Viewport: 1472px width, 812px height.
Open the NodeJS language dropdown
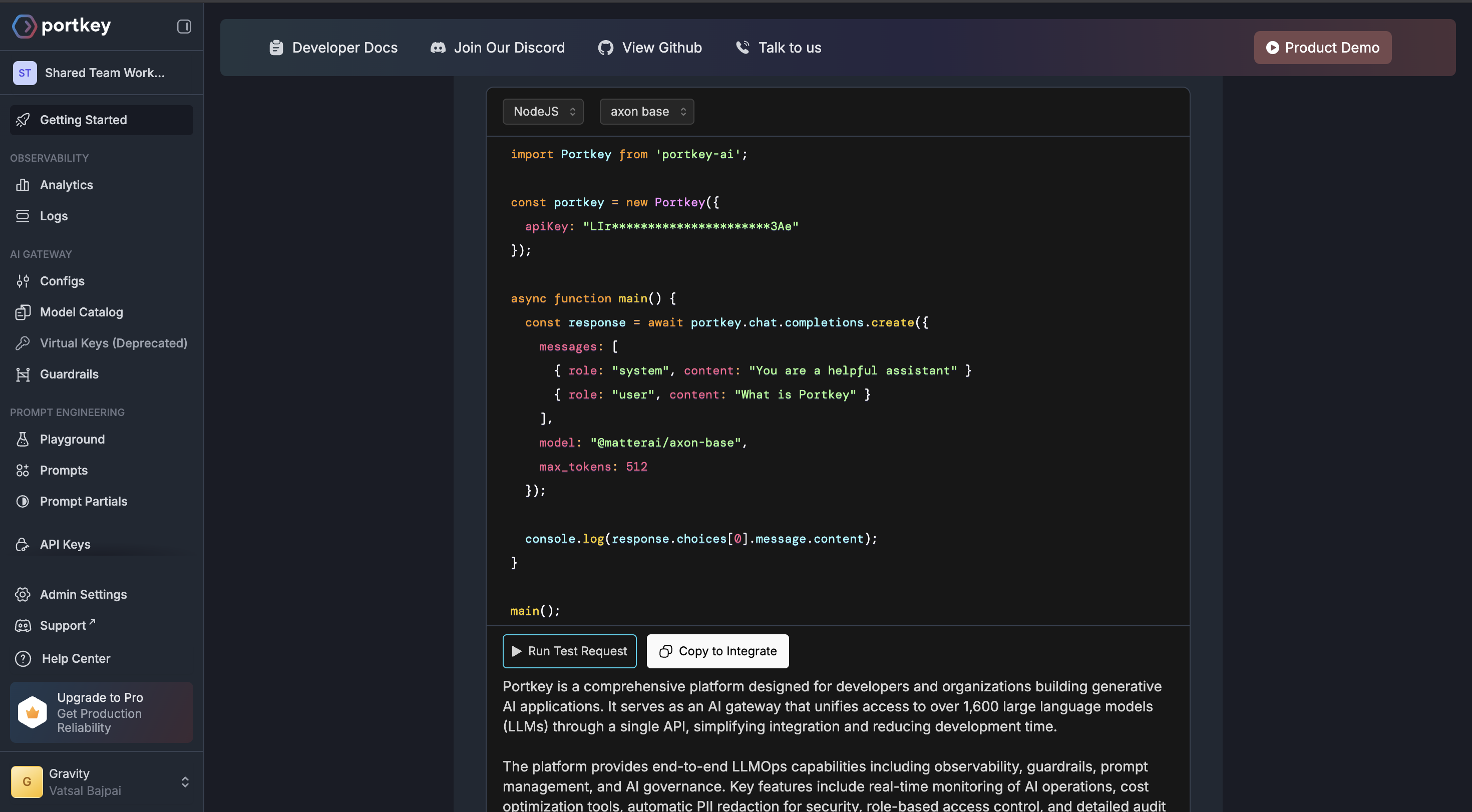(542, 112)
